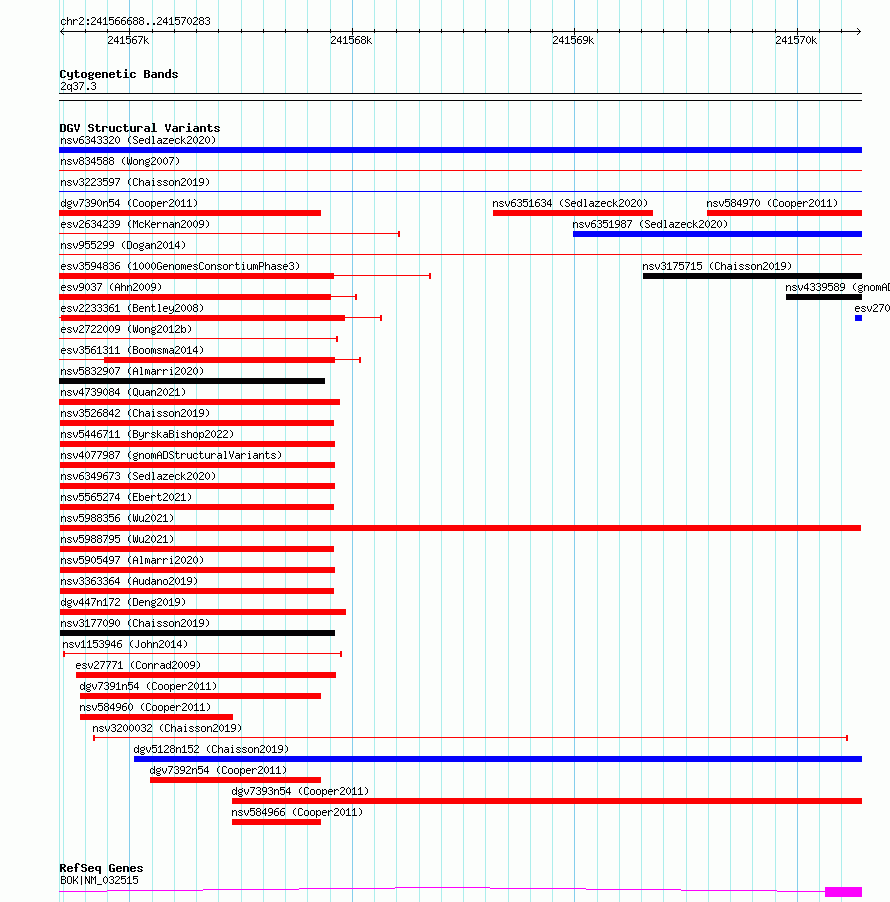Click the nsv6351987 (Sedlazeck2020) label

[650, 224]
